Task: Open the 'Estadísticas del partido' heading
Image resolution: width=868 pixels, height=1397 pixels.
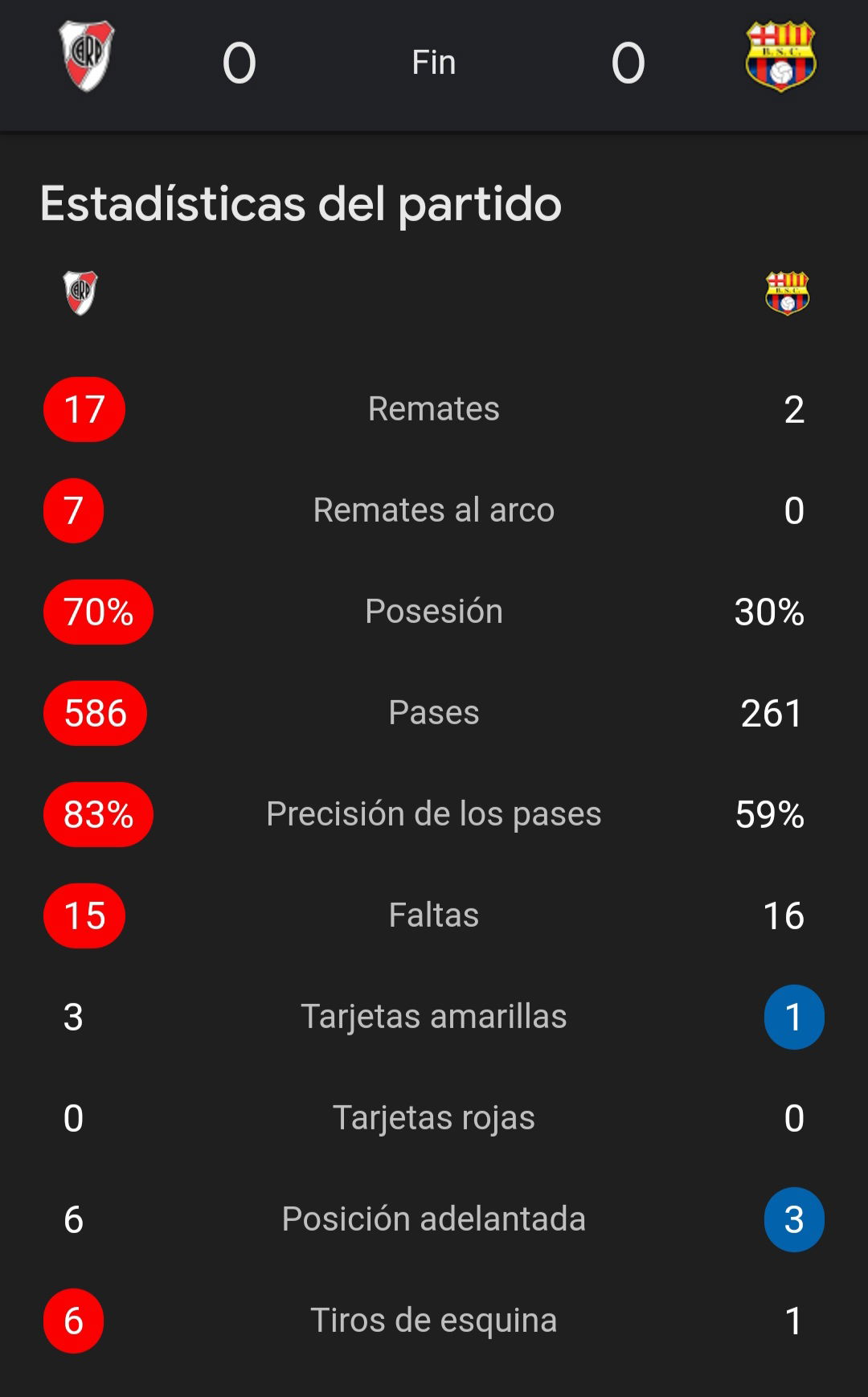Action: (301, 204)
